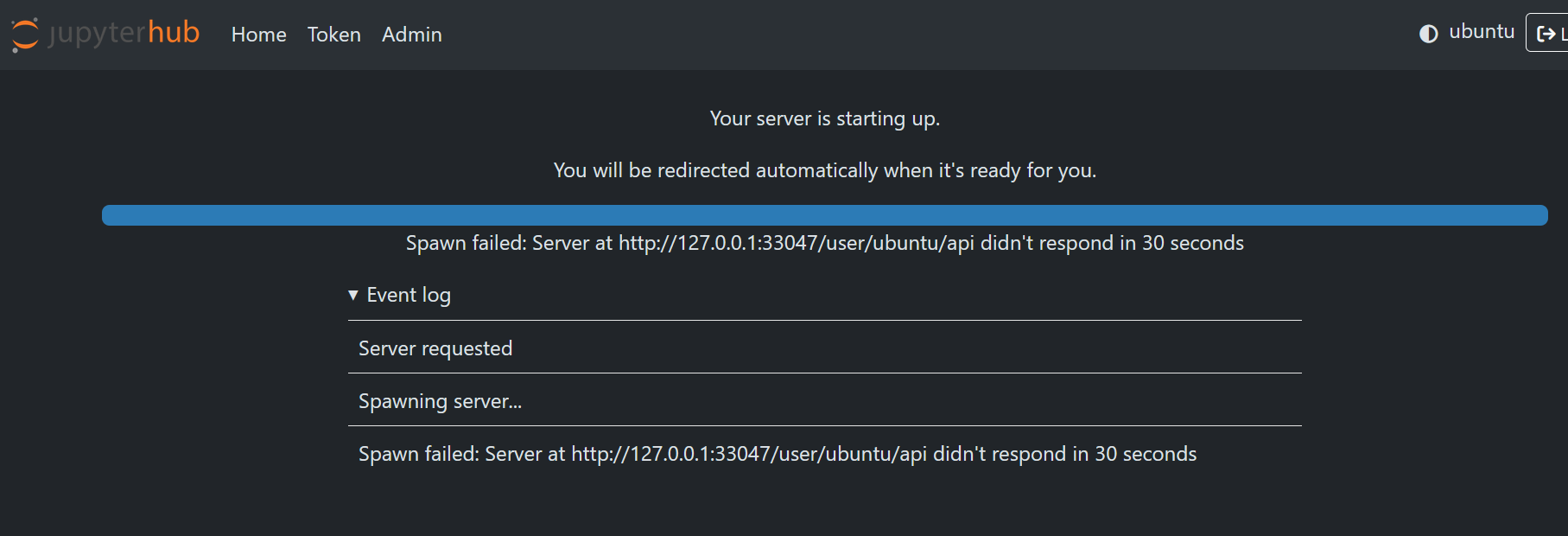Click the spawn progress bar
Screen dimensions: 1568x536
pyautogui.click(x=824, y=215)
